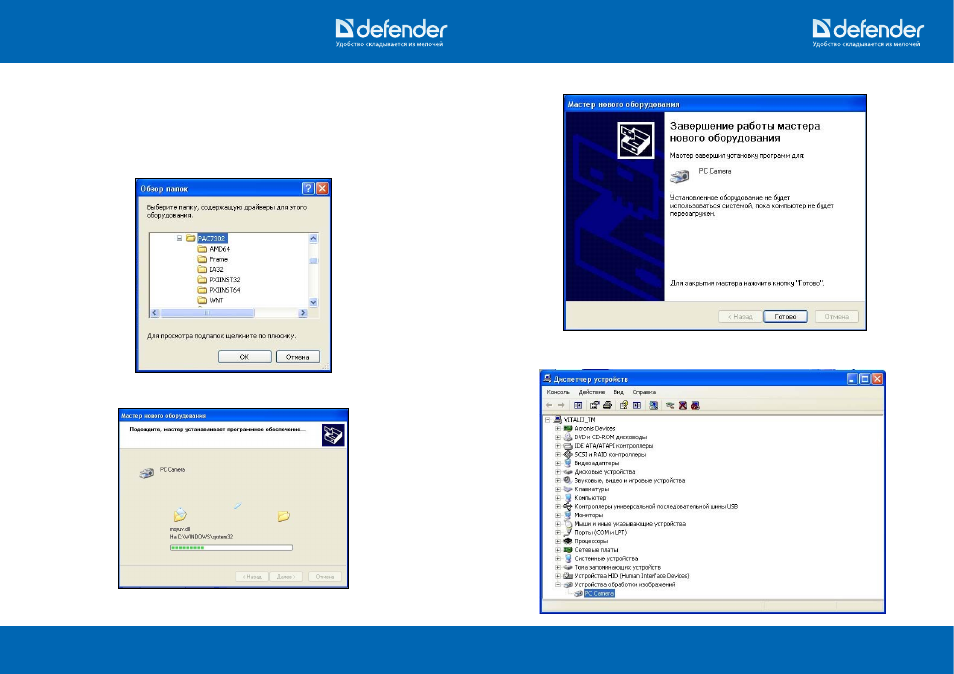
Task: Click the Back arrow in Device Manager toolbar
Action: click(549, 405)
